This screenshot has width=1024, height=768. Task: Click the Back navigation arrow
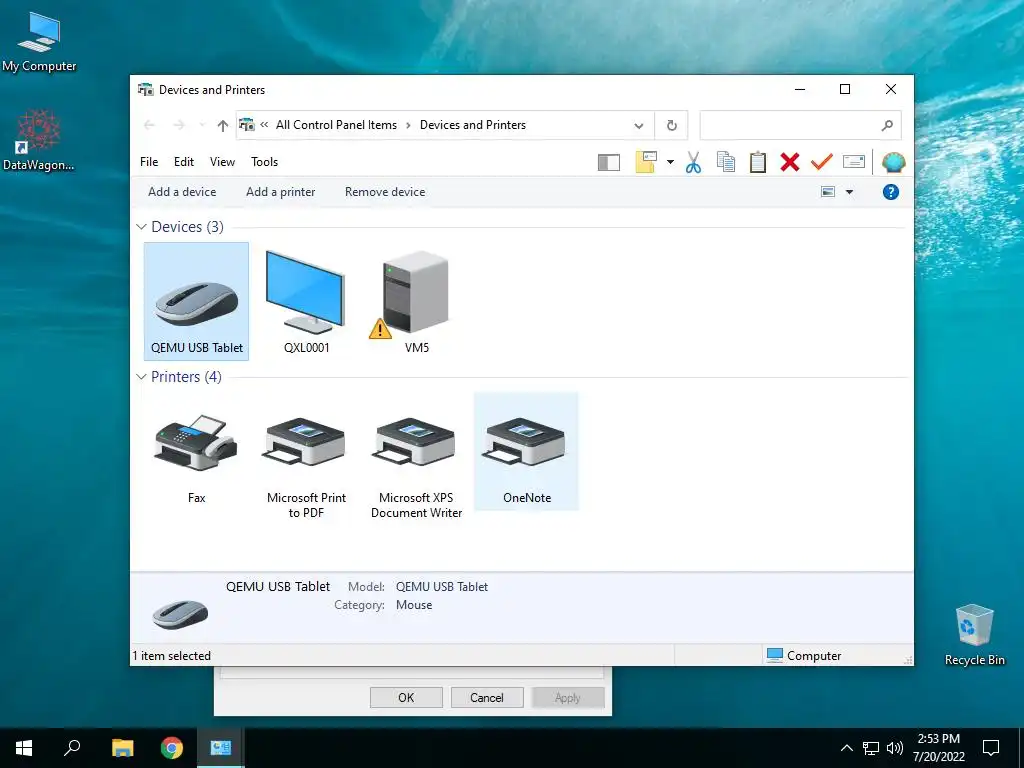[150, 125]
